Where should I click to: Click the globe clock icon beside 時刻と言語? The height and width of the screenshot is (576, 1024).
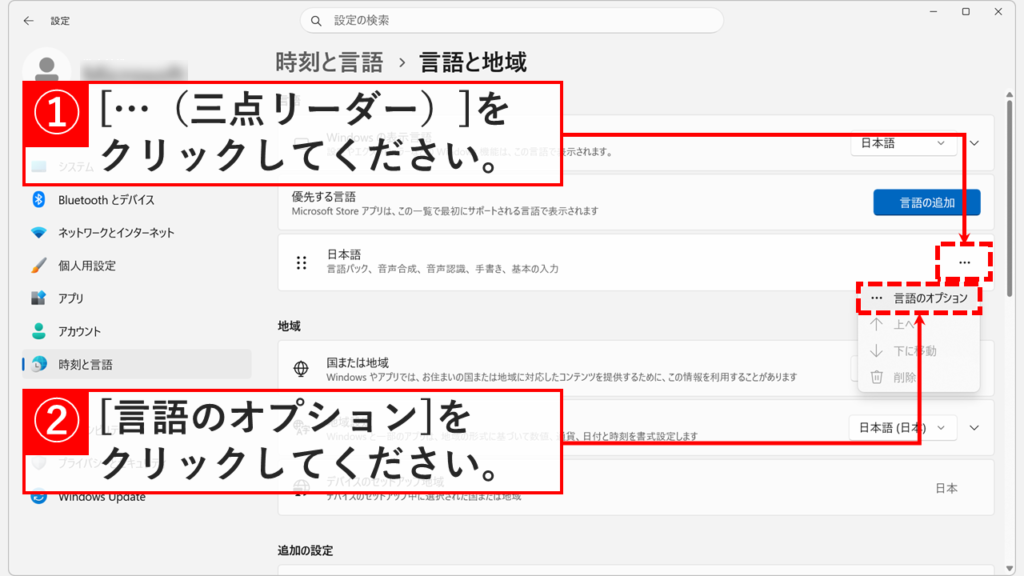click(x=39, y=364)
